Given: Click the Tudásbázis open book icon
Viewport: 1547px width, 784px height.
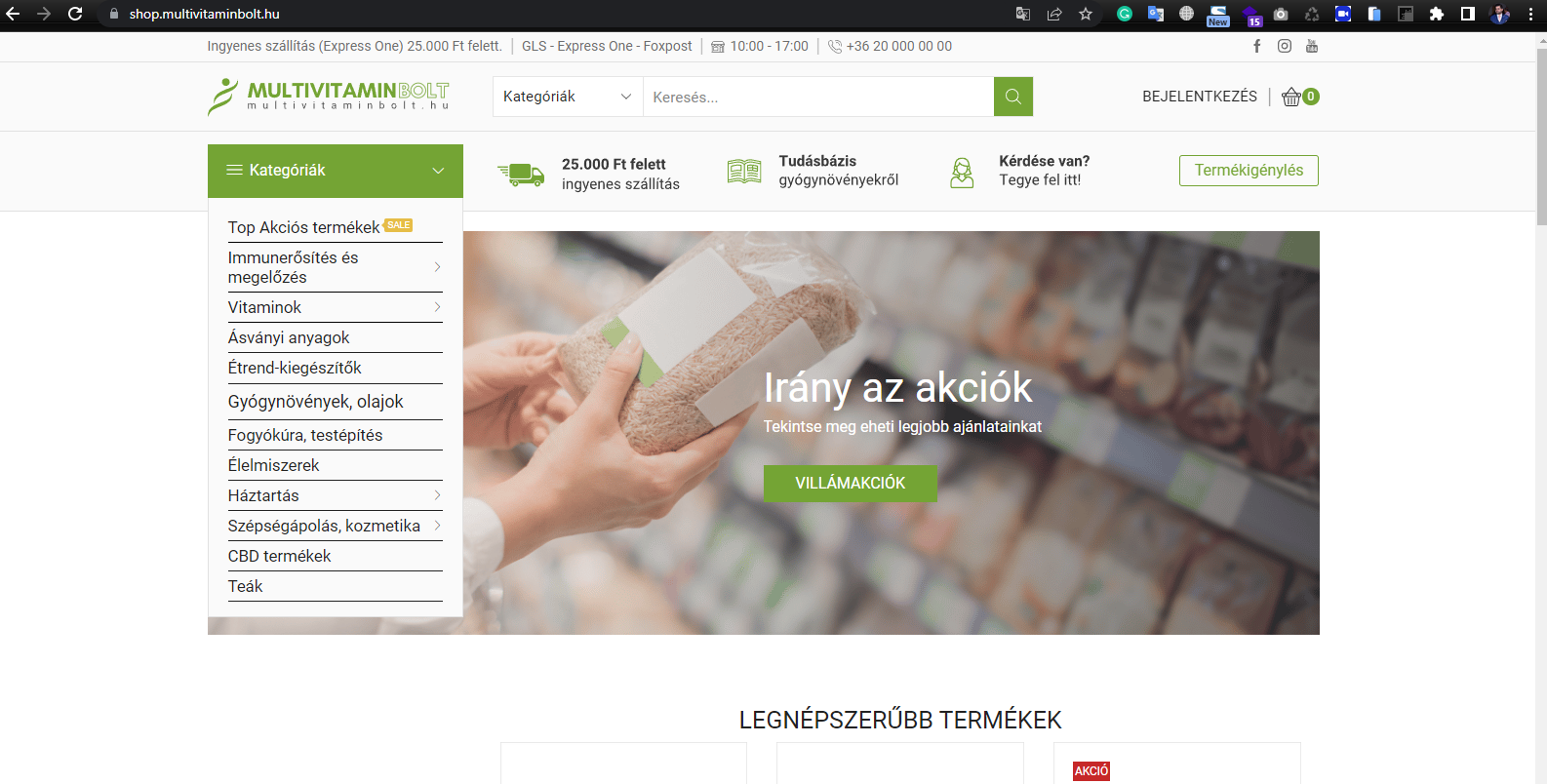Looking at the screenshot, I should click(744, 172).
